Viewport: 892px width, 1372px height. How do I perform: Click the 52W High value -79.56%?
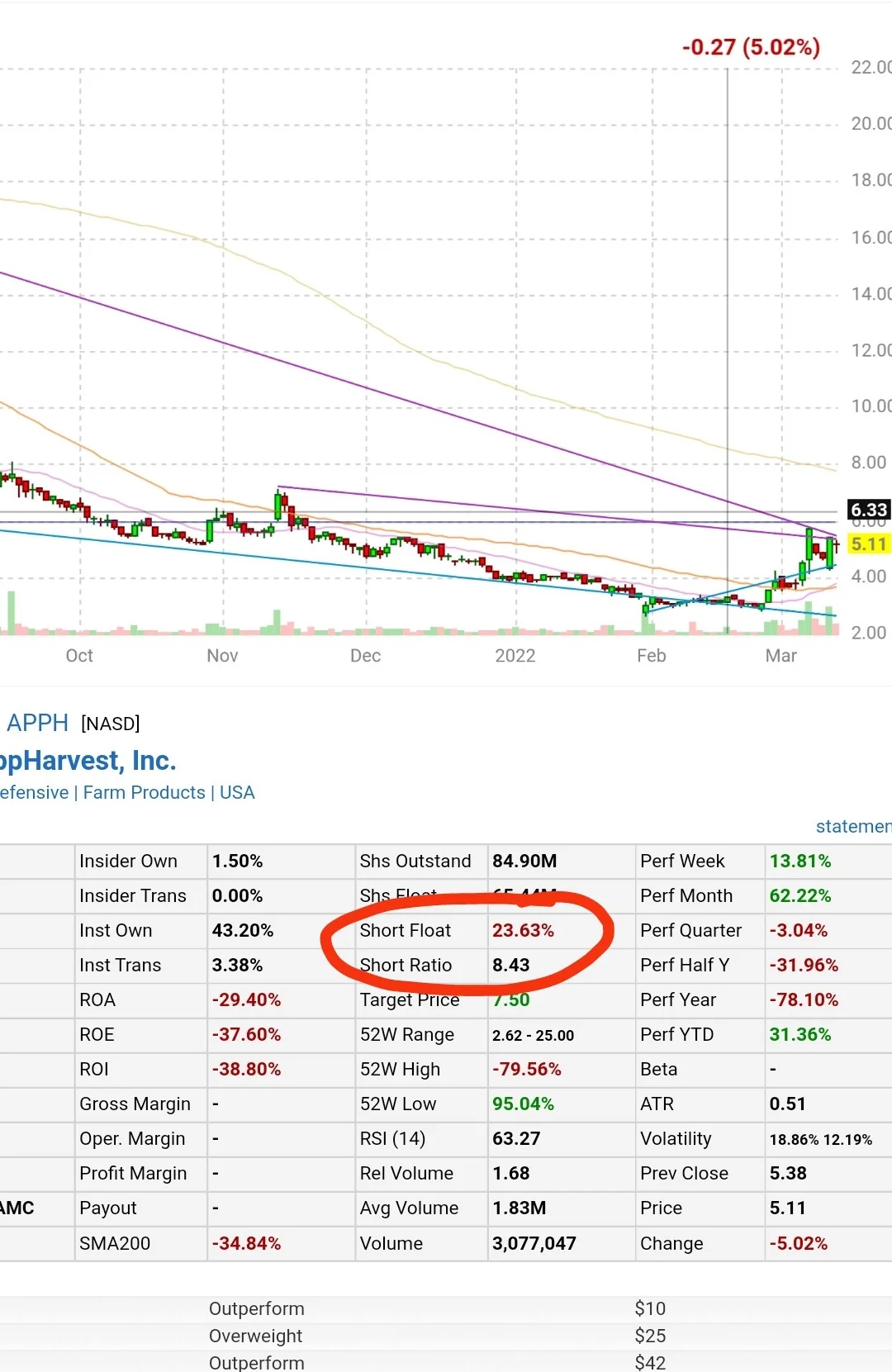coord(526,1069)
